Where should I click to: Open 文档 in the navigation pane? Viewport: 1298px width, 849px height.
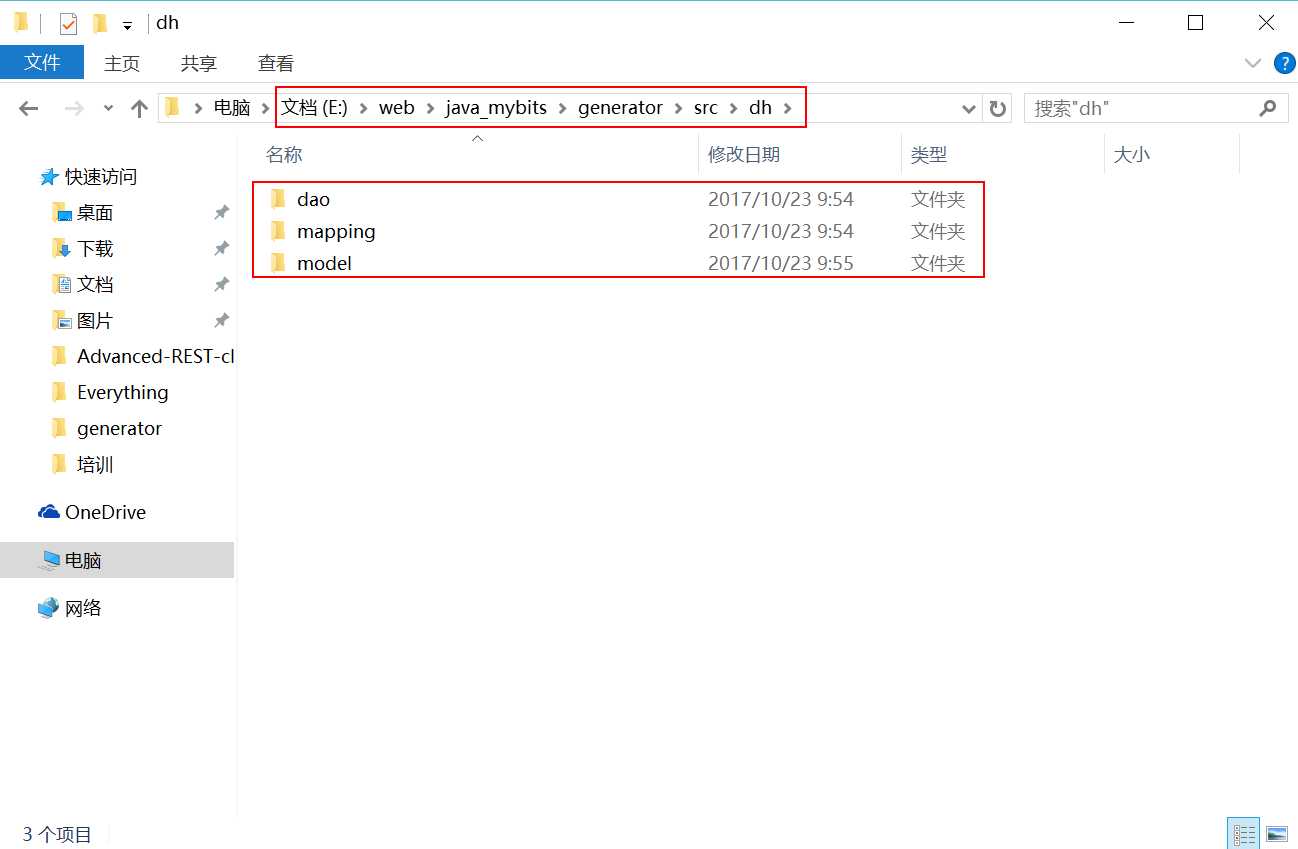[x=95, y=285]
